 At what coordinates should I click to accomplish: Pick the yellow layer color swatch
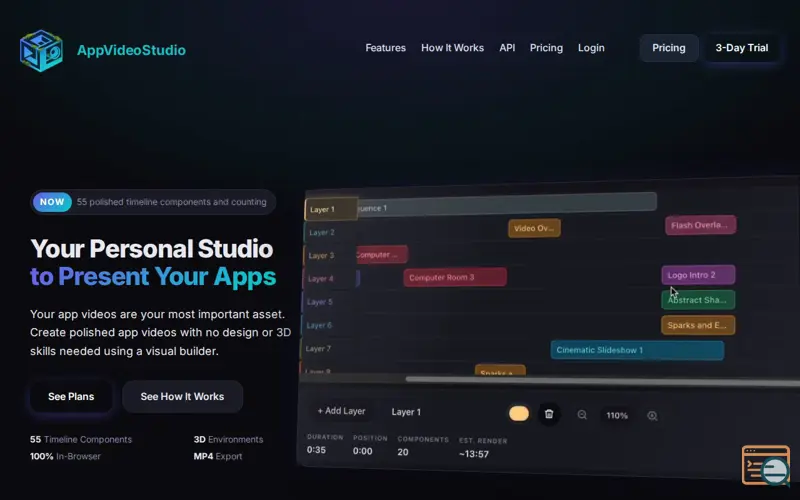pyautogui.click(x=519, y=413)
